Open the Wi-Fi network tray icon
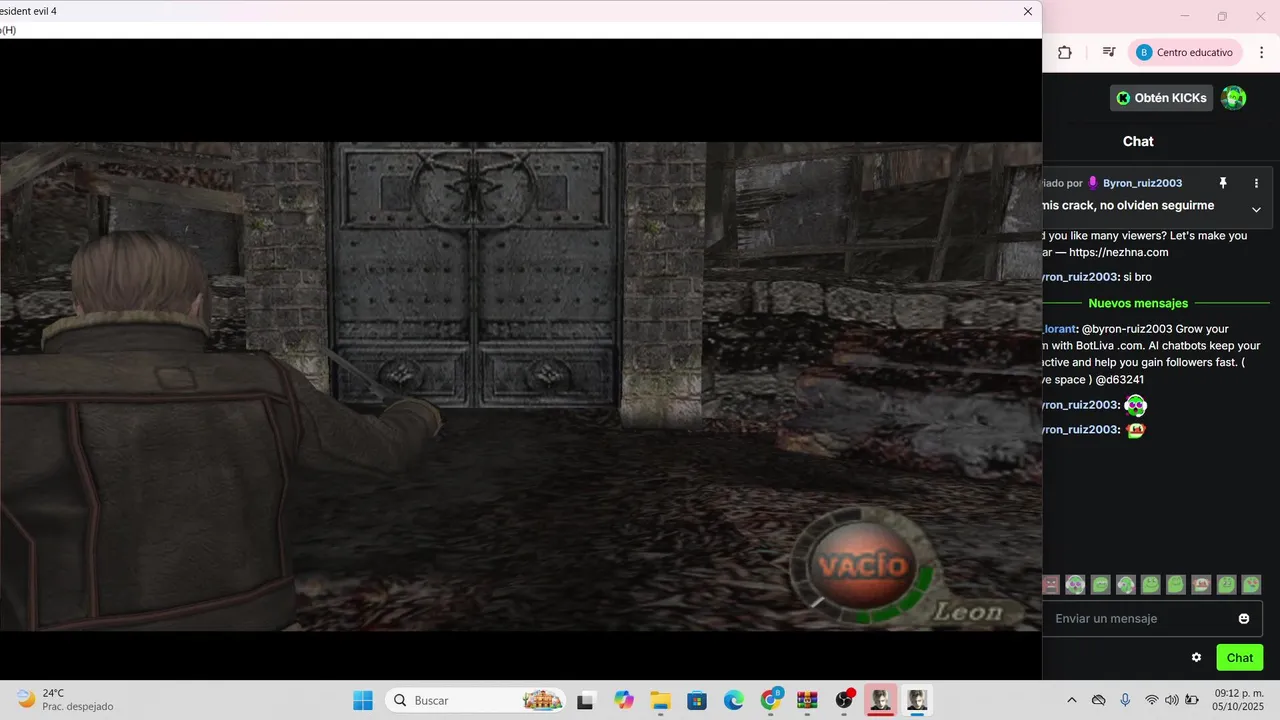 point(1152,700)
